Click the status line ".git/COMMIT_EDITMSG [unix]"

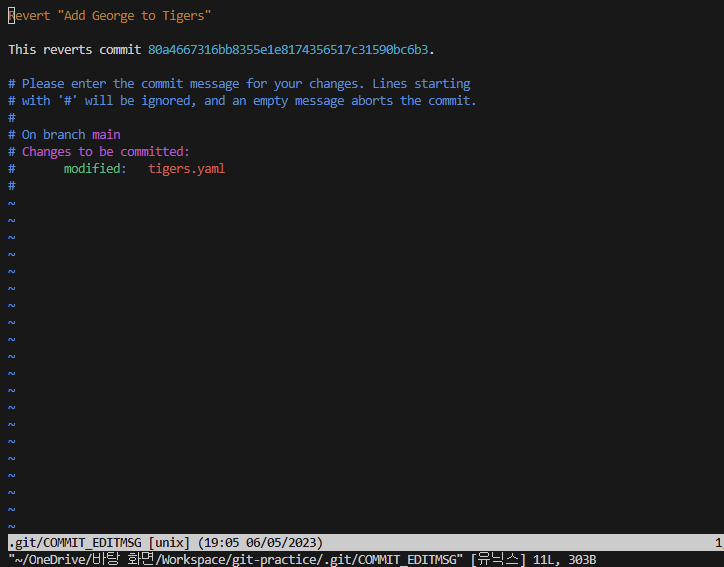click(x=99, y=543)
